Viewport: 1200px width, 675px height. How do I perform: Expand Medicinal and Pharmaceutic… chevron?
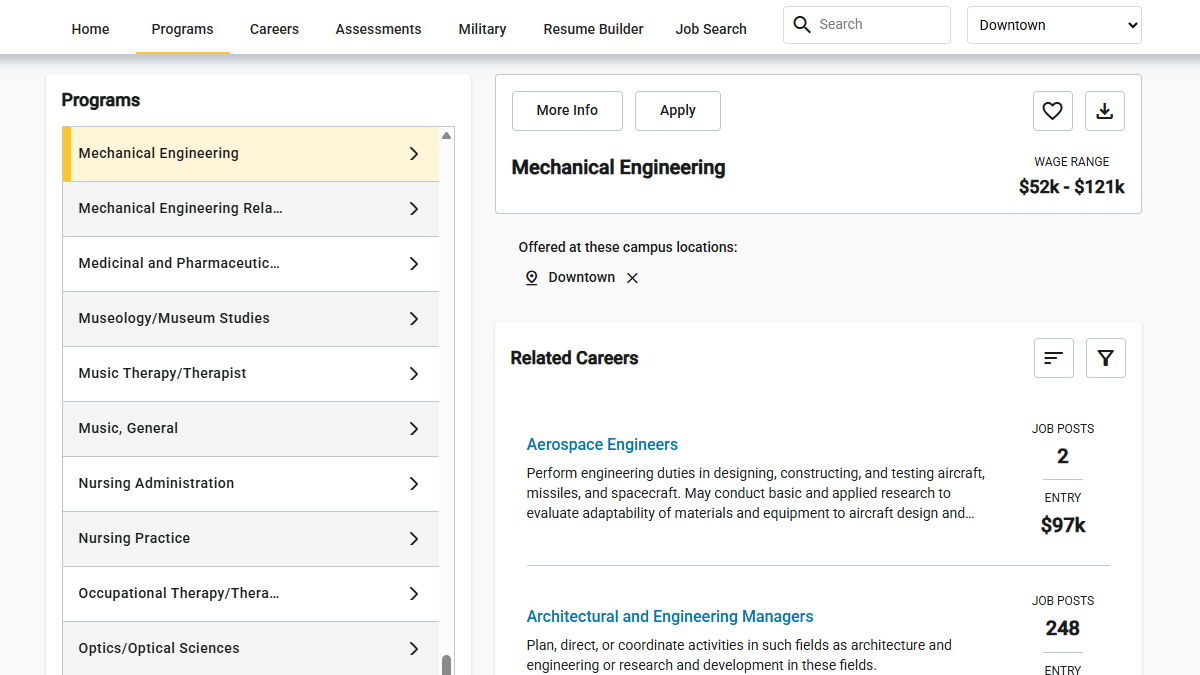tap(414, 264)
